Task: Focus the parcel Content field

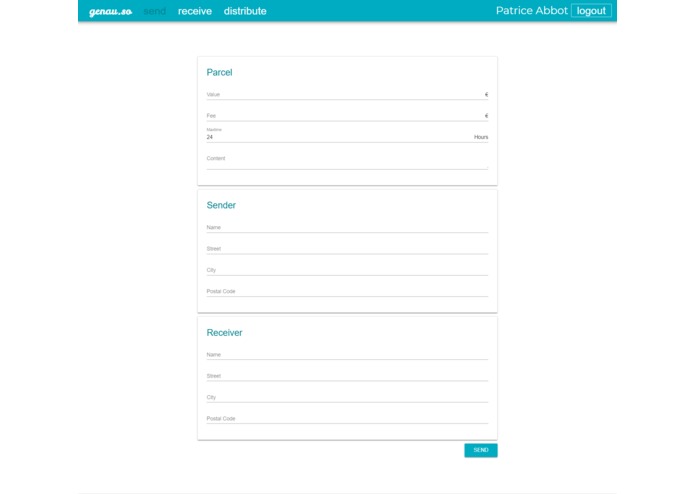Action: click(x=347, y=162)
